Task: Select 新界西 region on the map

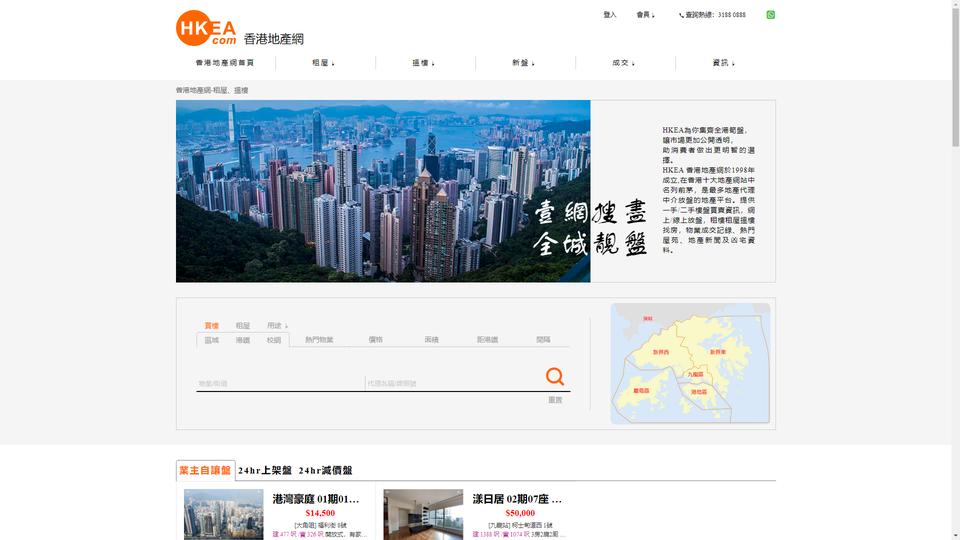Action: [x=661, y=352]
